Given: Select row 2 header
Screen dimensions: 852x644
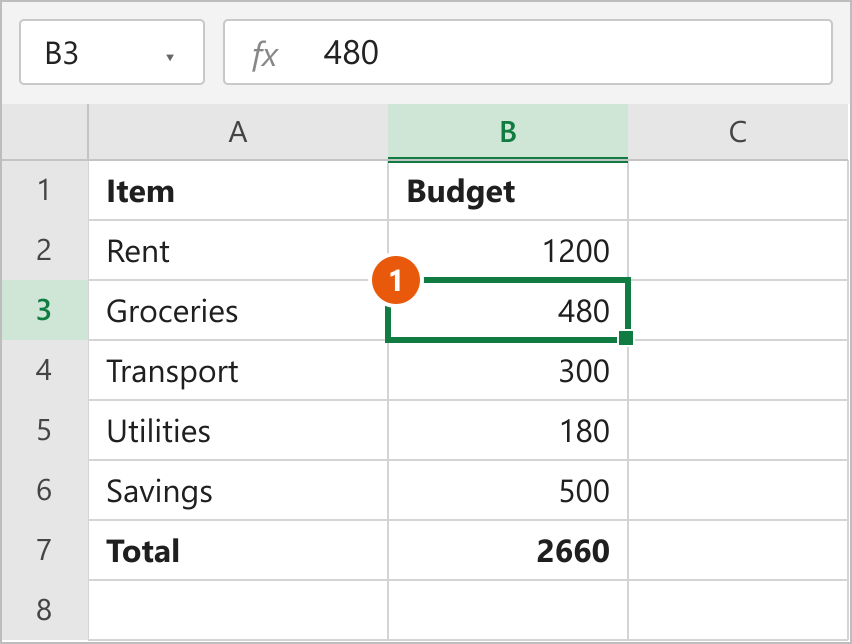Looking at the screenshot, I should pyautogui.click(x=45, y=250).
